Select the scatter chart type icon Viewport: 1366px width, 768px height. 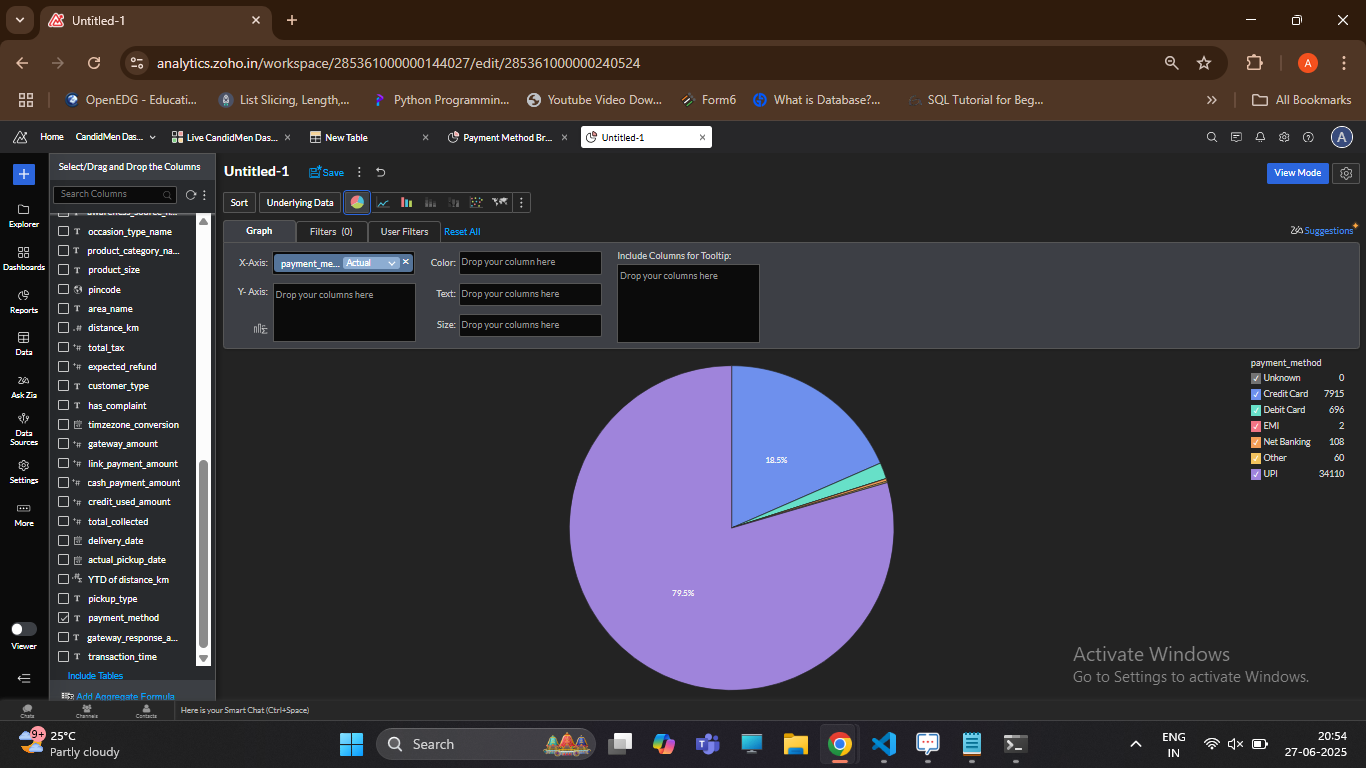pos(476,202)
